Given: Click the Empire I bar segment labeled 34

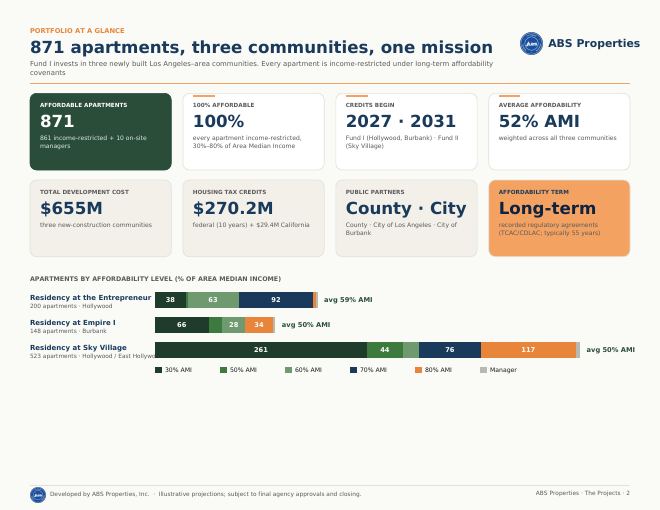Looking at the screenshot, I should tap(259, 325).
